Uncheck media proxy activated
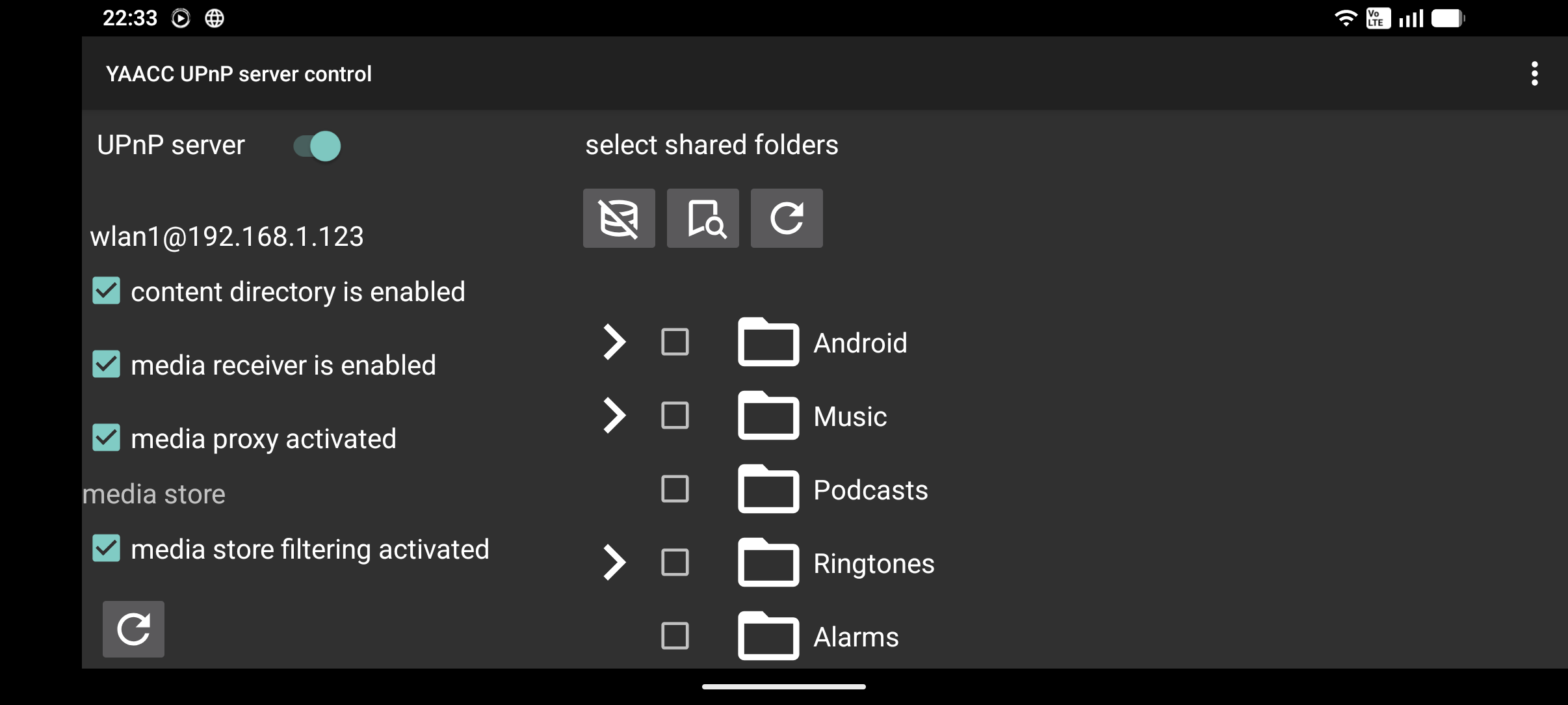The width and height of the screenshot is (1568, 705). pyautogui.click(x=107, y=438)
